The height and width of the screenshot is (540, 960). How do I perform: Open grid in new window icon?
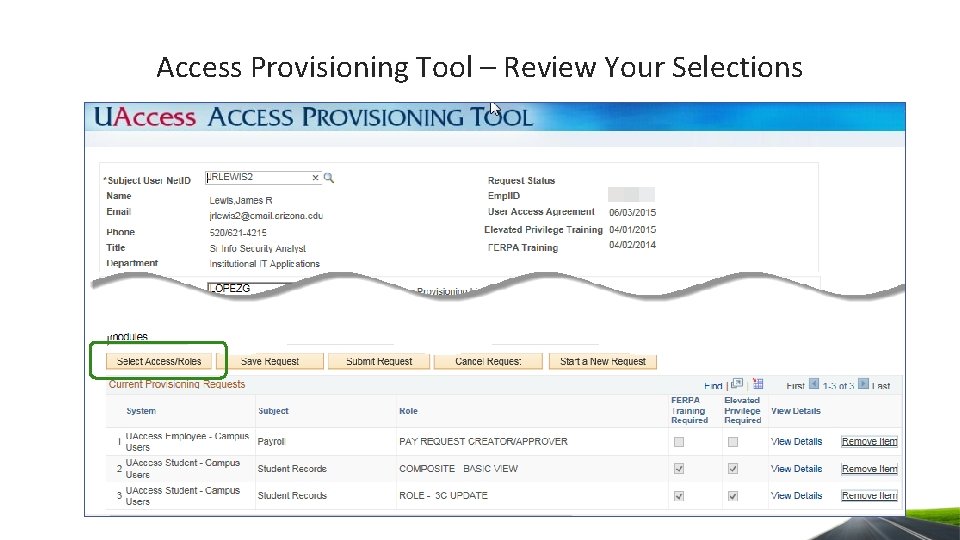pyautogui.click(x=737, y=384)
